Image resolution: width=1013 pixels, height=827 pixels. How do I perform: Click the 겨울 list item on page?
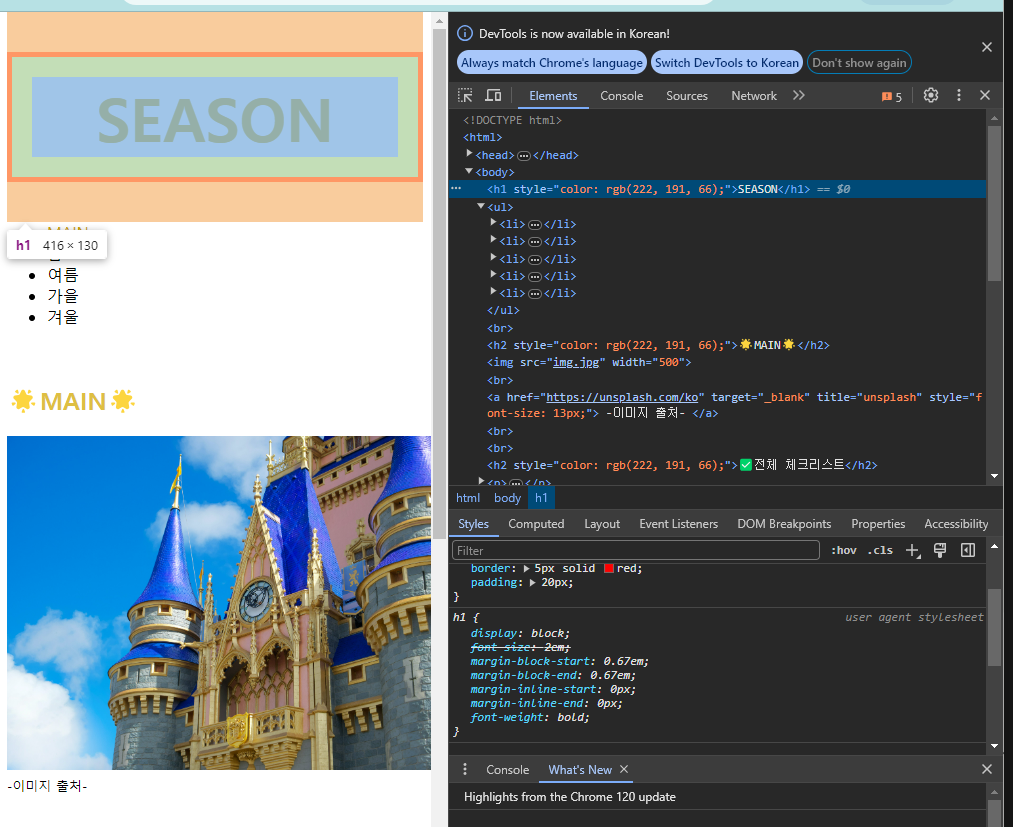tap(63, 317)
